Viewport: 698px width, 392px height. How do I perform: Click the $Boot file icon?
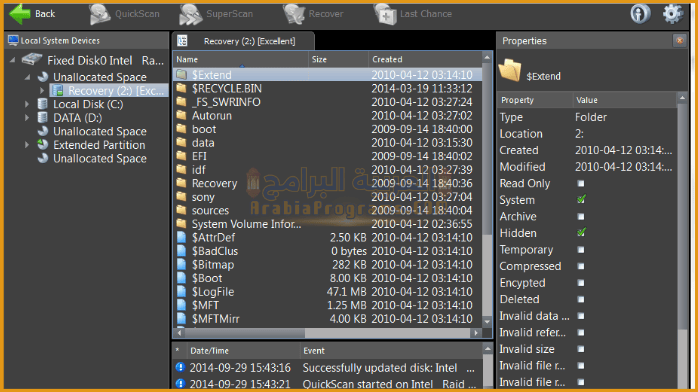coord(181,278)
